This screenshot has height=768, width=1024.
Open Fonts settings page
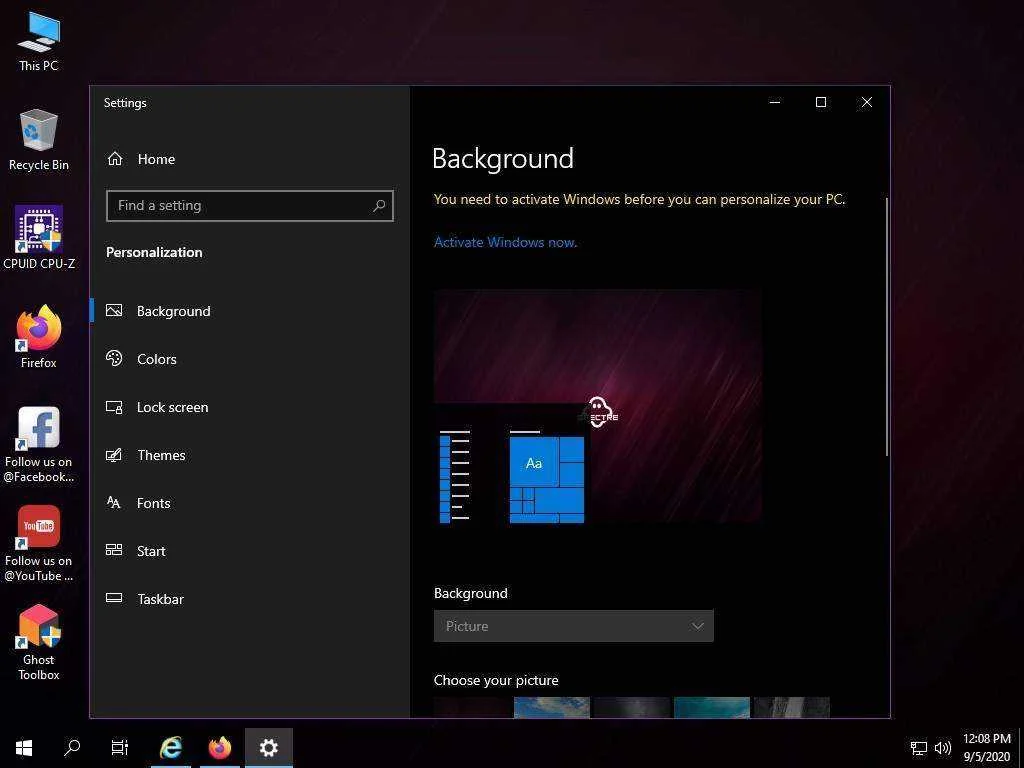coord(249,503)
